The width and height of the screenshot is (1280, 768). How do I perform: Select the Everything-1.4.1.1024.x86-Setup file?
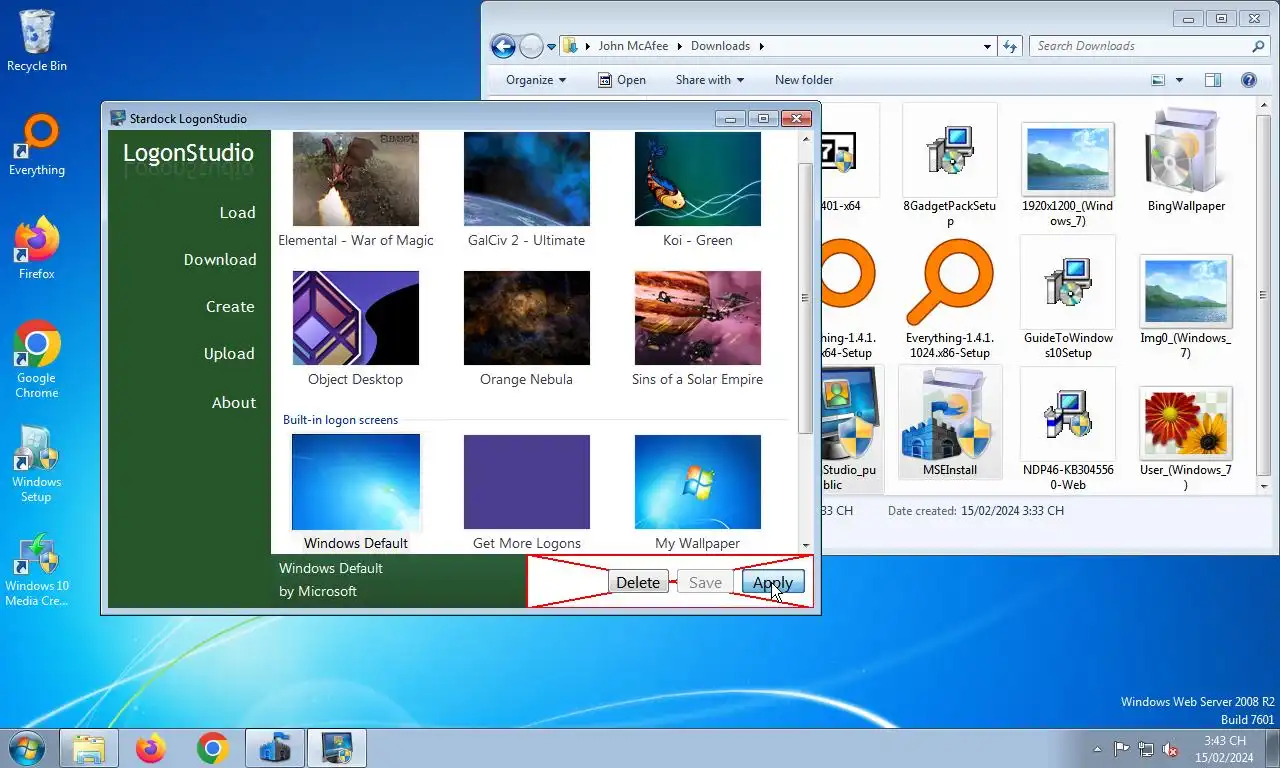[949, 300]
